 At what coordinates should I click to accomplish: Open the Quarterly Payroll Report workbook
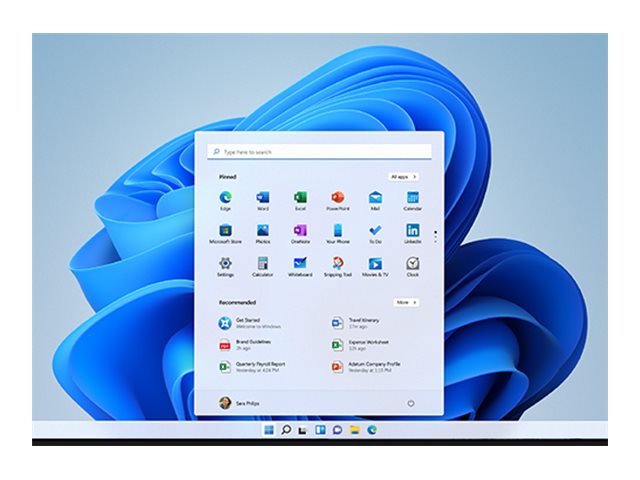coord(252,367)
